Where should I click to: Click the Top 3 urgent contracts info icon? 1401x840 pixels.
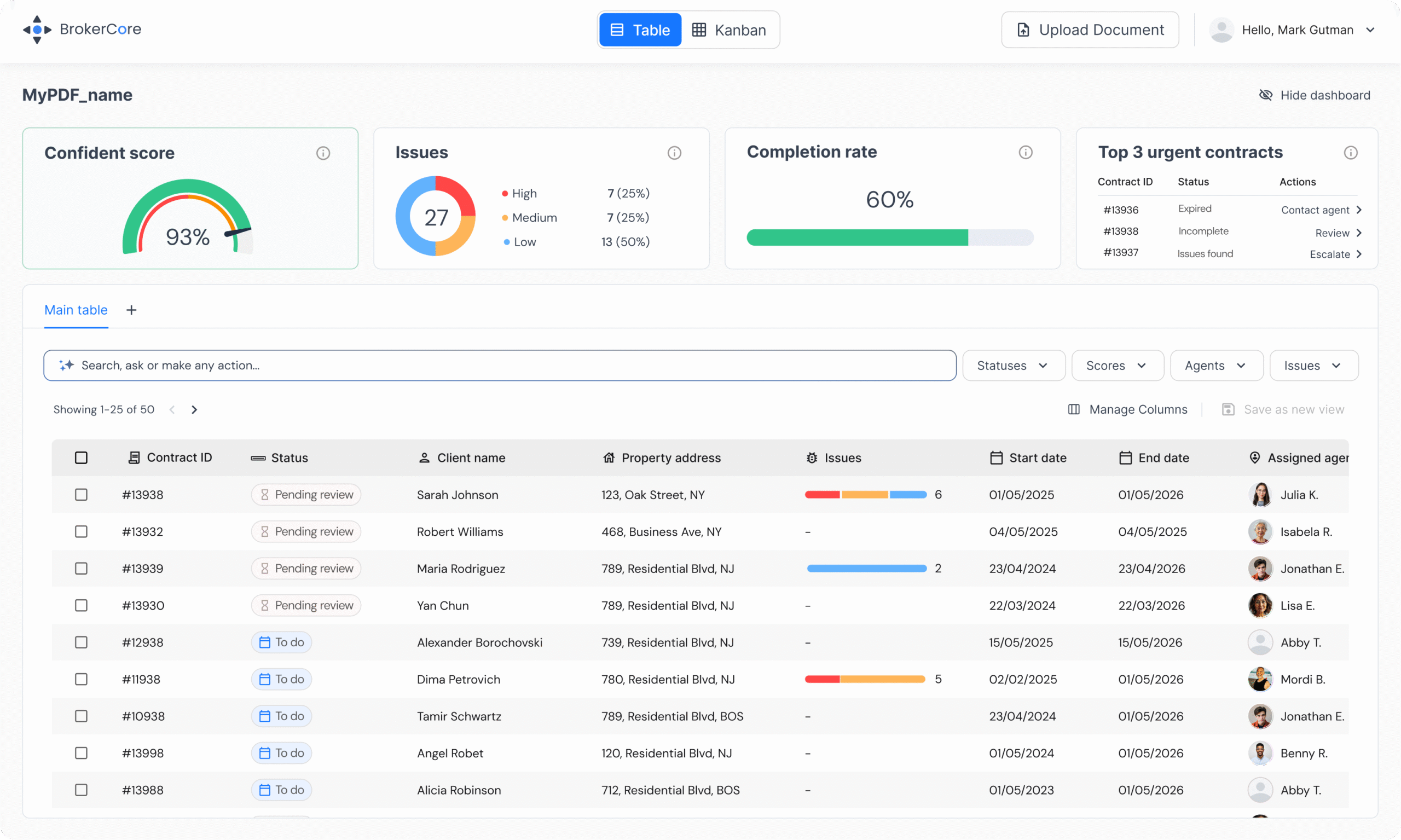(1350, 153)
